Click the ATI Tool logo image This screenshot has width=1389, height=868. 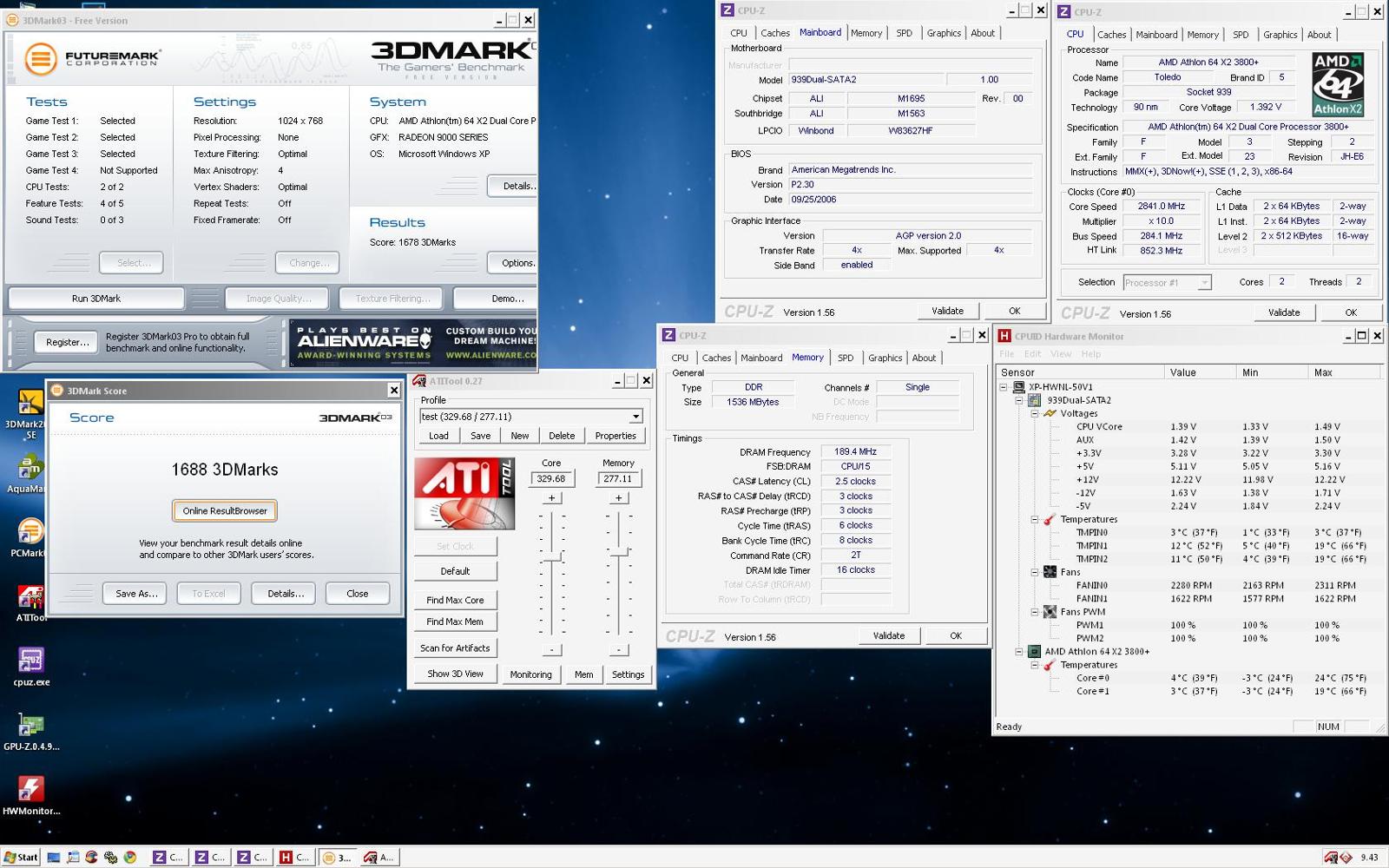click(x=464, y=493)
